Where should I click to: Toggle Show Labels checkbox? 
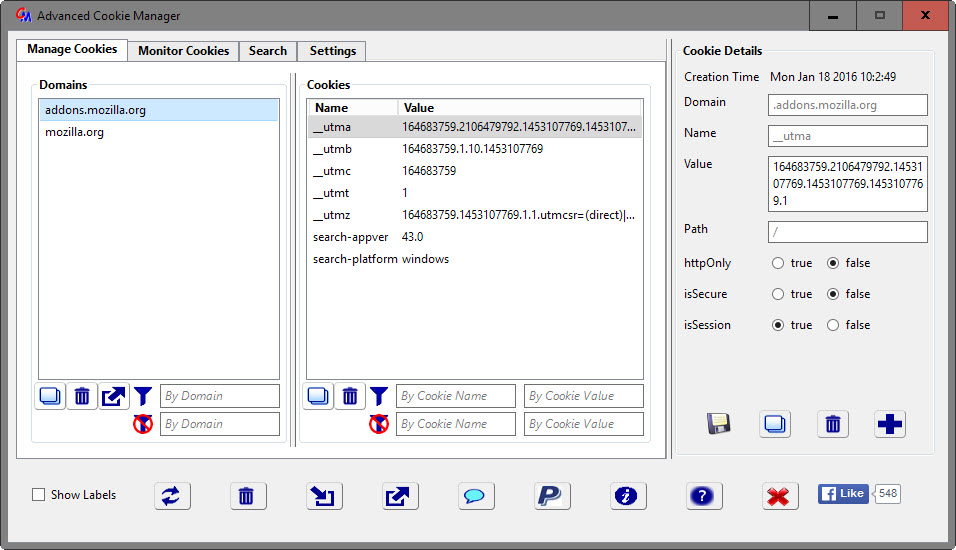(38, 495)
